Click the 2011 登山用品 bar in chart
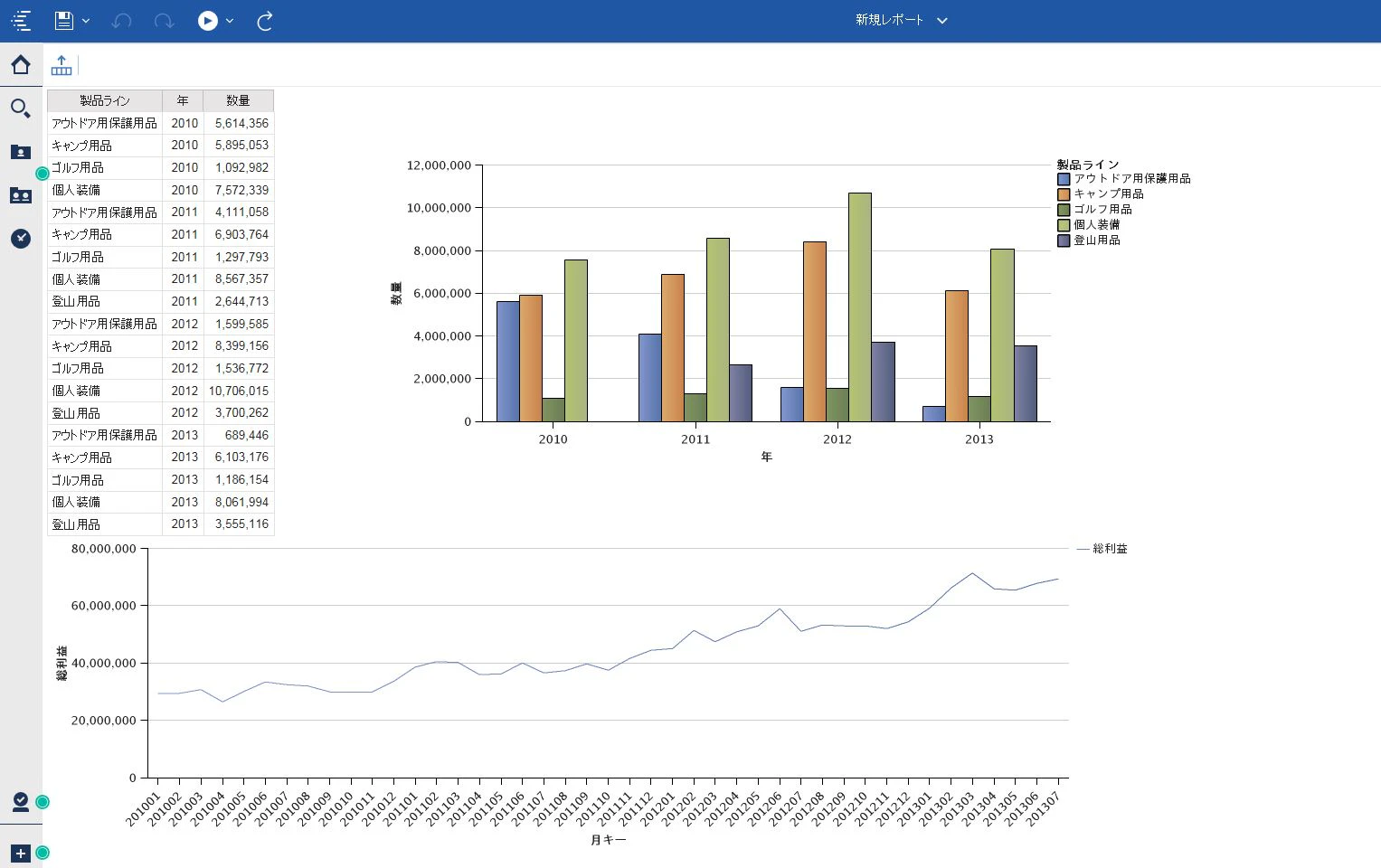 [x=741, y=393]
